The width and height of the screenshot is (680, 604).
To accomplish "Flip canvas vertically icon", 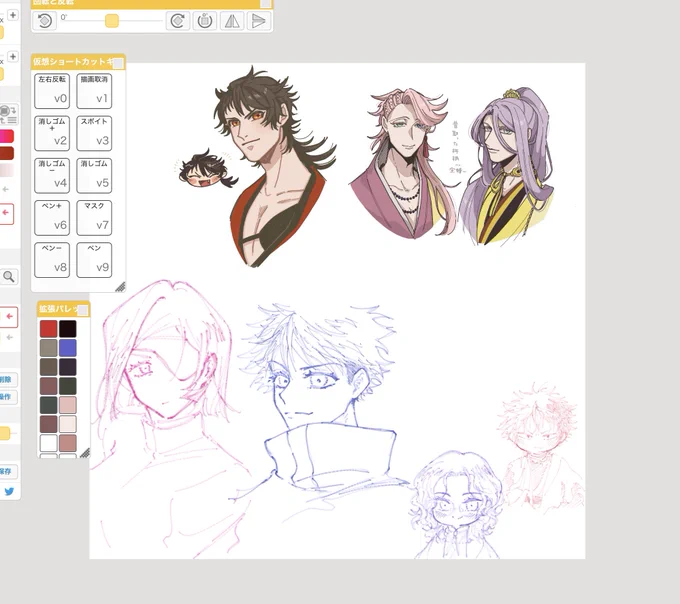I will tap(258, 21).
